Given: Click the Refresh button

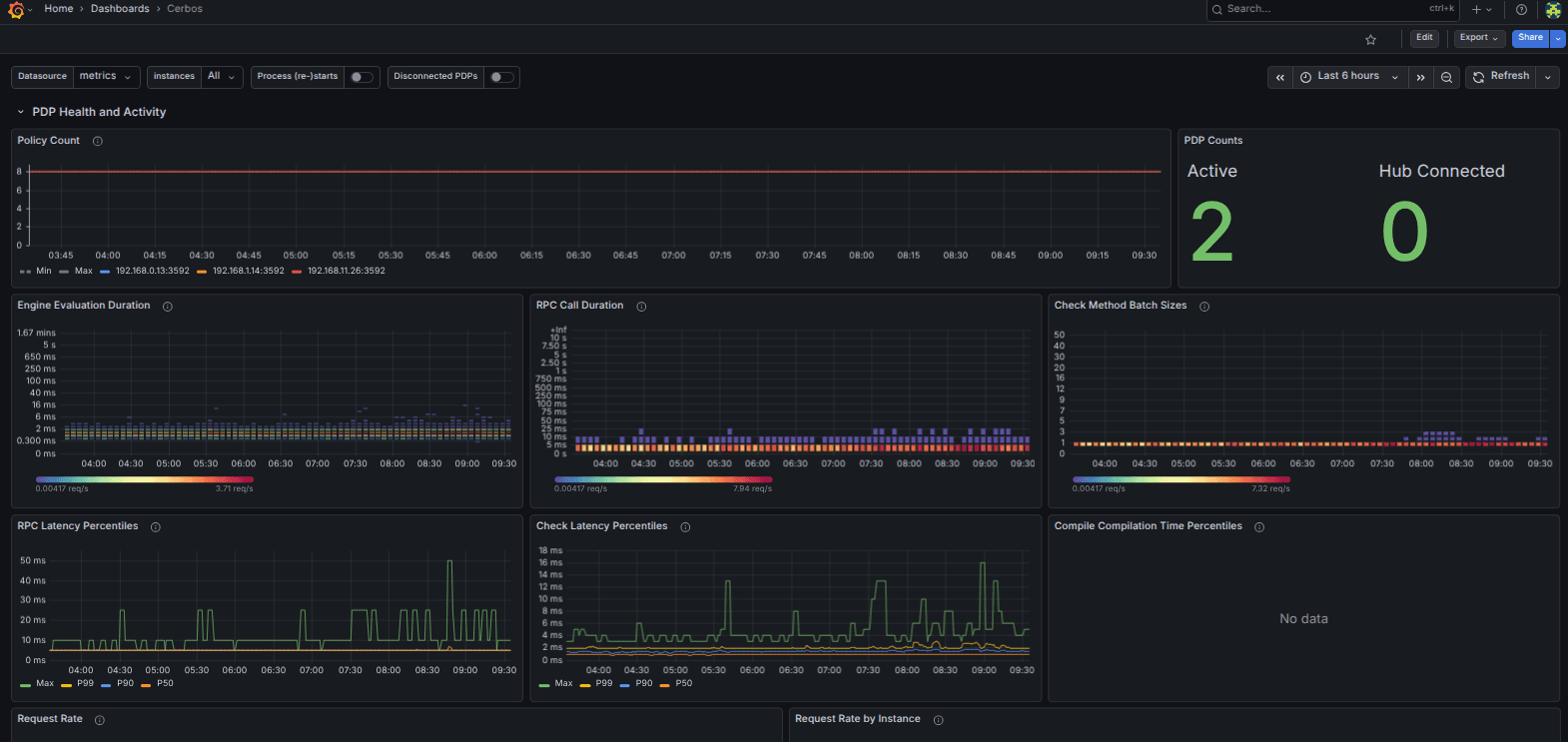Looking at the screenshot, I should [x=1501, y=77].
